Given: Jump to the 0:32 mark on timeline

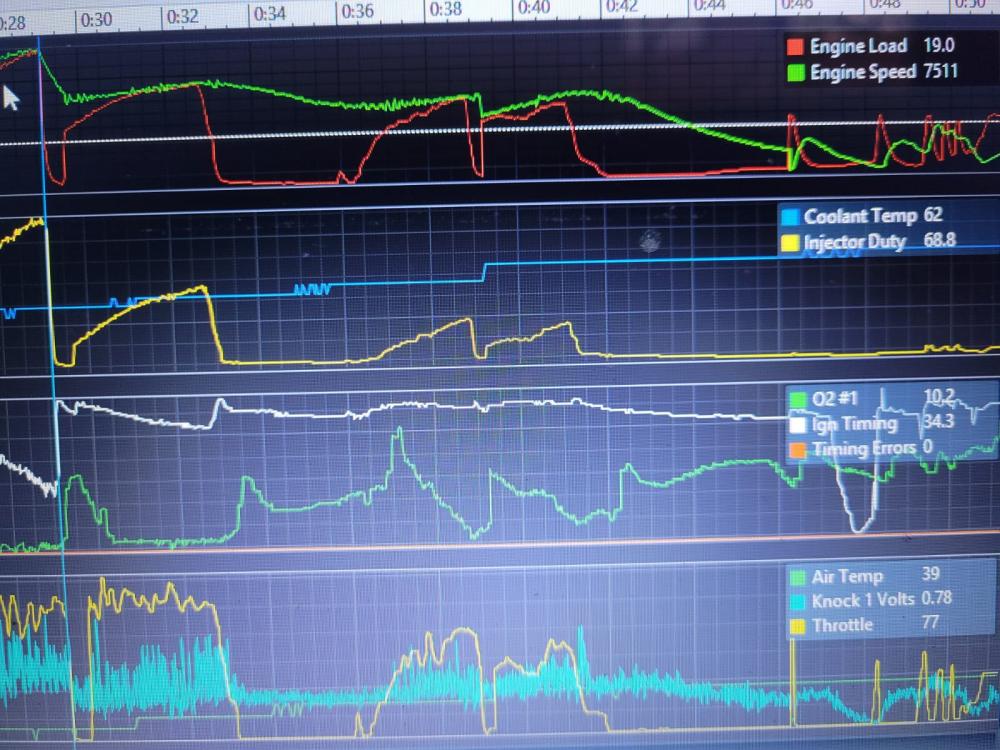Looking at the screenshot, I should point(183,17).
